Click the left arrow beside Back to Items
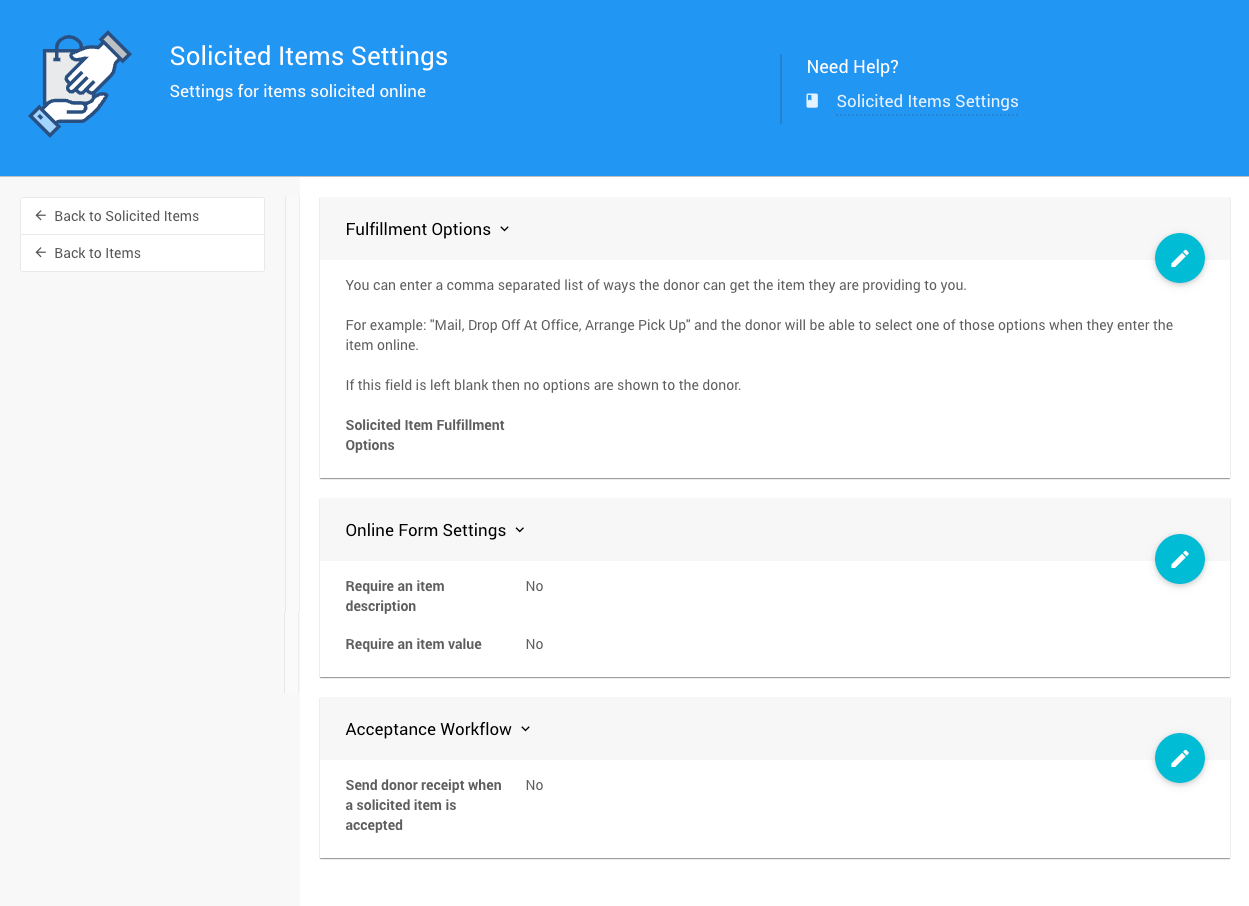Screen dimensions: 1249x906 pos(41,253)
